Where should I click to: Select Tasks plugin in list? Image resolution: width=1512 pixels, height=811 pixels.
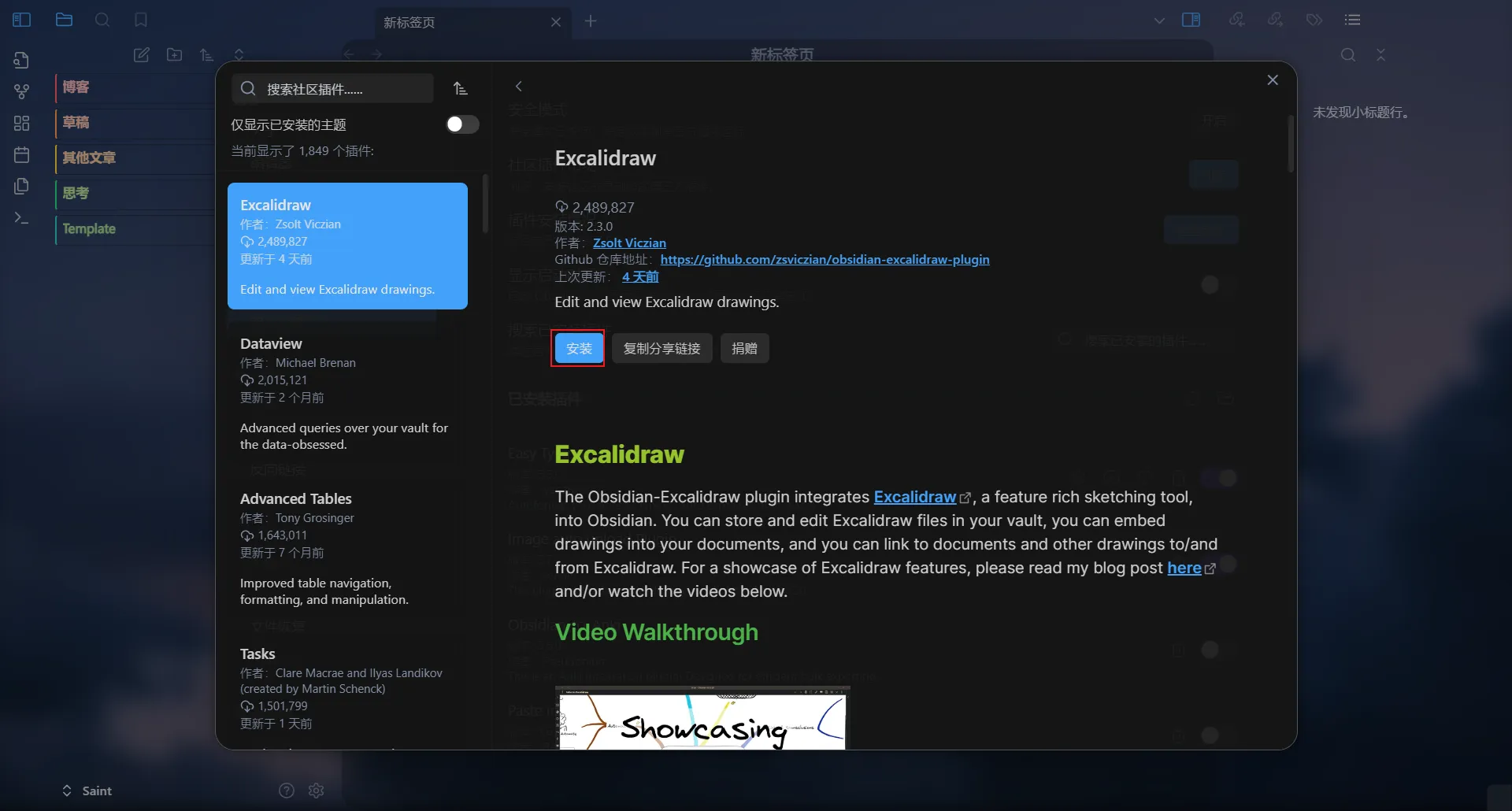point(347,690)
